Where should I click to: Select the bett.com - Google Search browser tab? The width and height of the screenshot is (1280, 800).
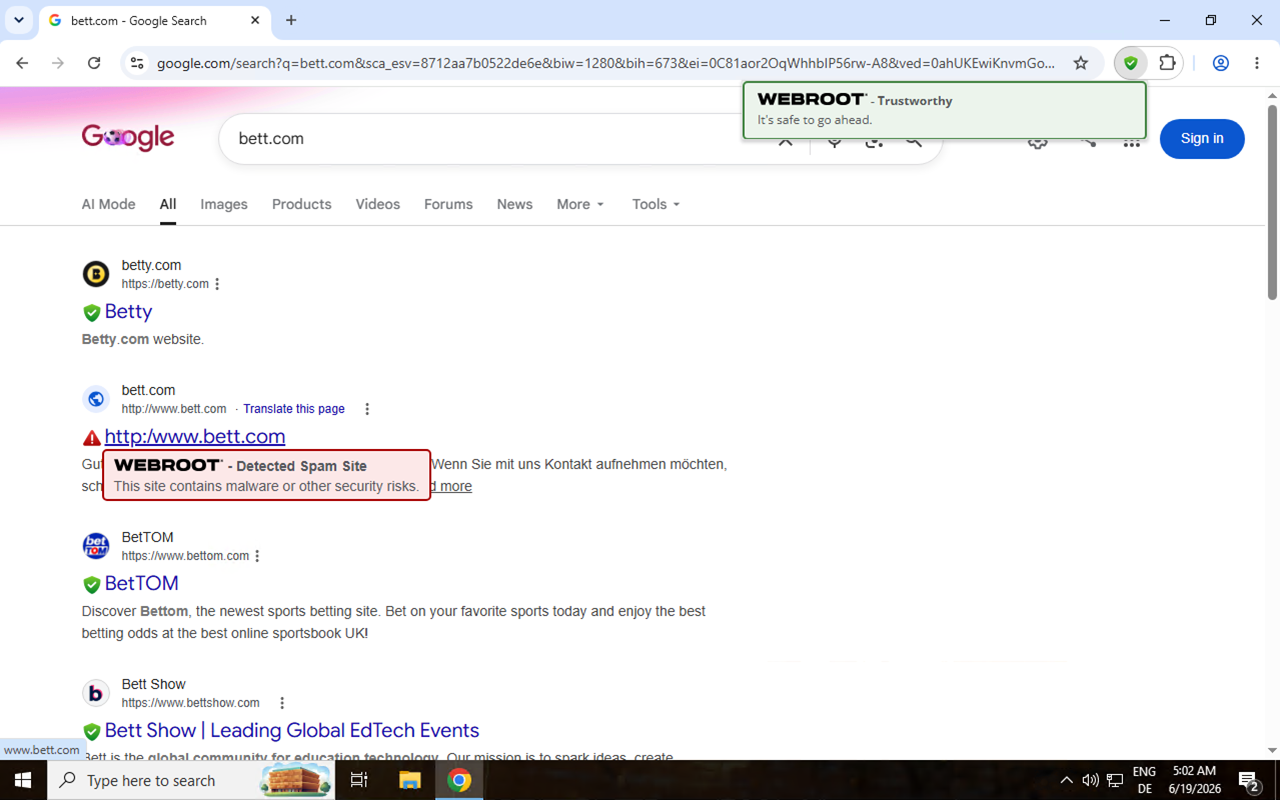pos(154,20)
